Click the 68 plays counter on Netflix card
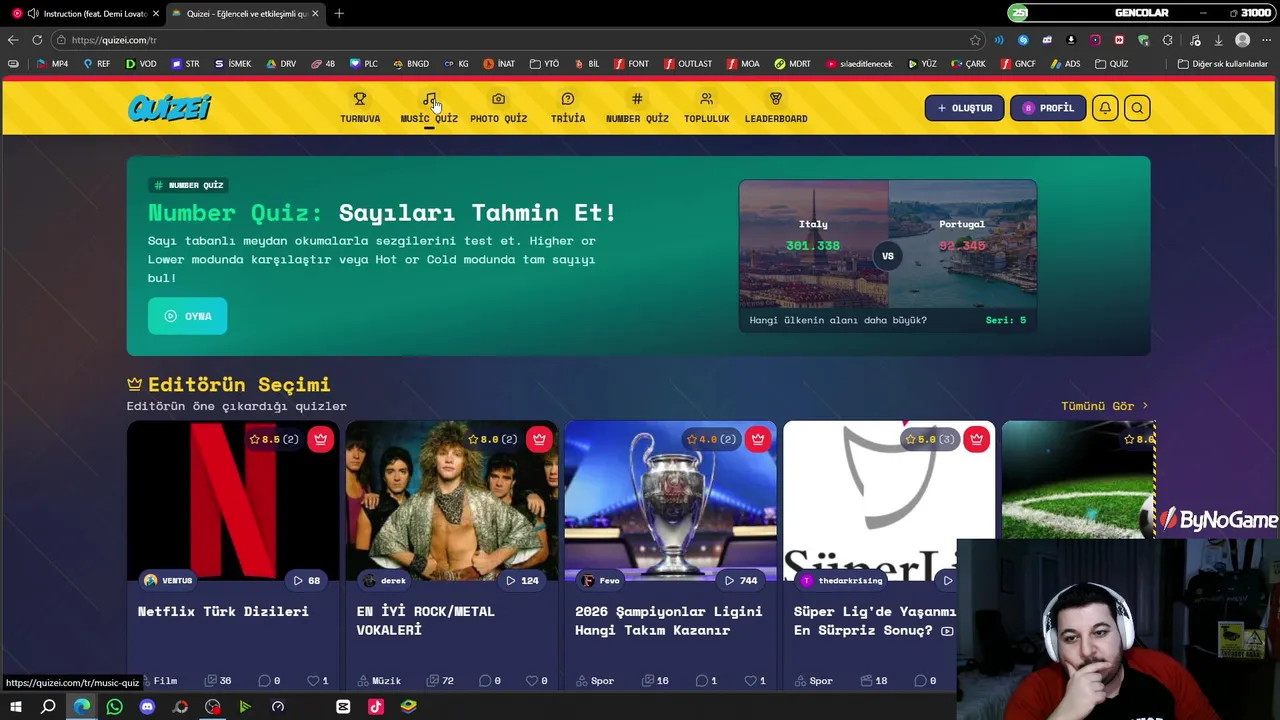Image resolution: width=1280 pixels, height=720 pixels. point(306,580)
